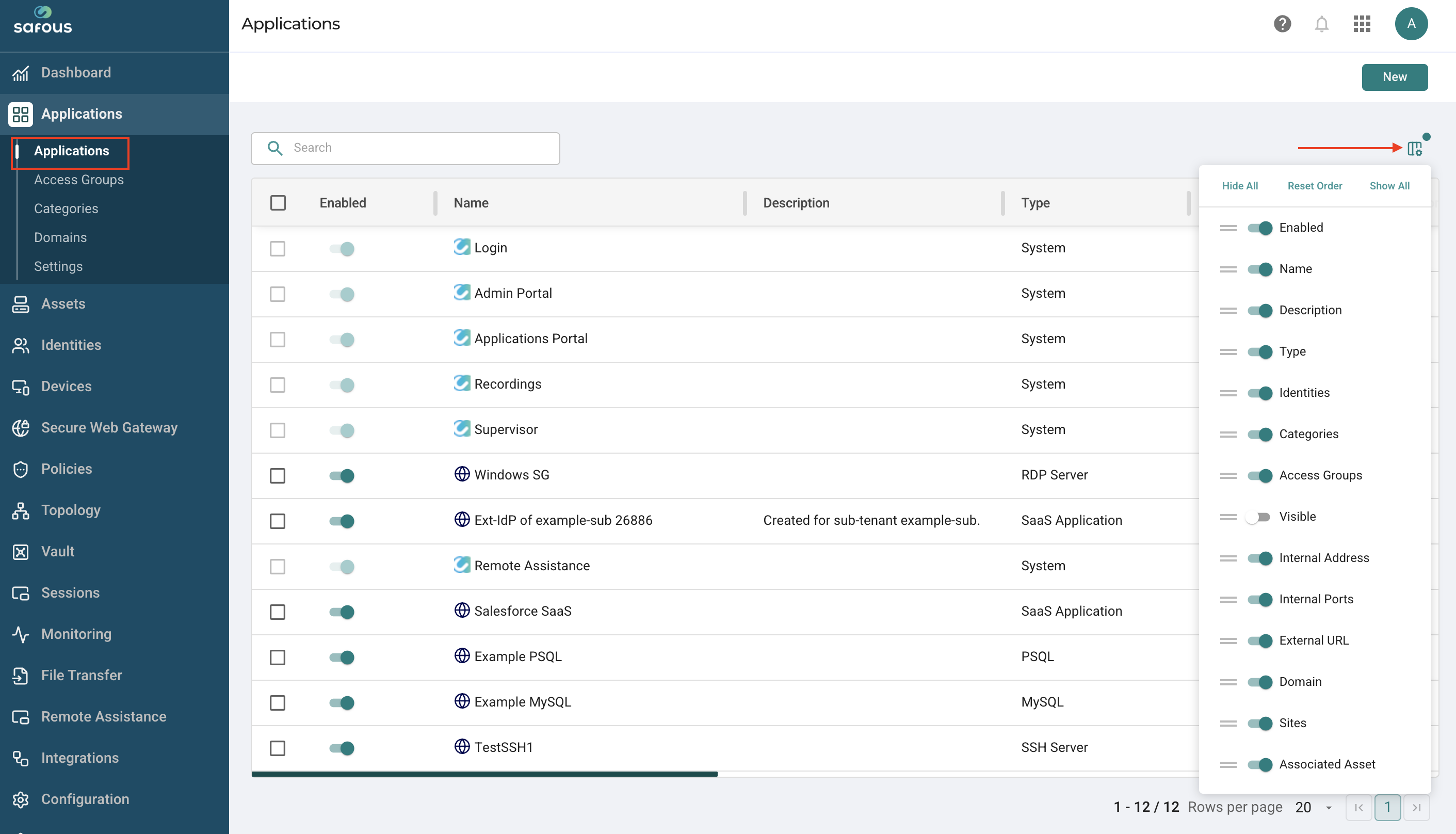Open the help question mark icon
Viewport: 1456px width, 834px height.
(x=1282, y=24)
